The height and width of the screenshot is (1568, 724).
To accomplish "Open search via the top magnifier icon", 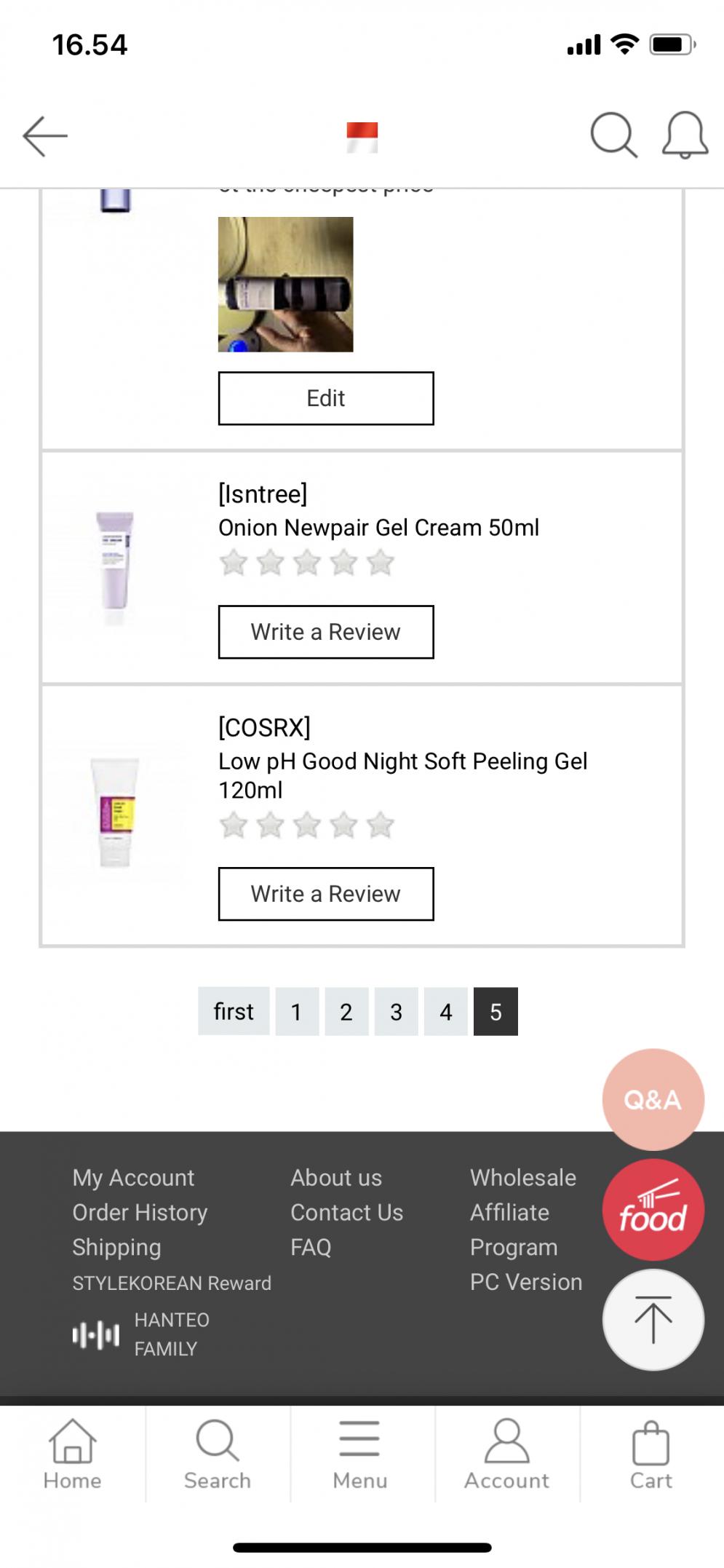I will coord(613,135).
